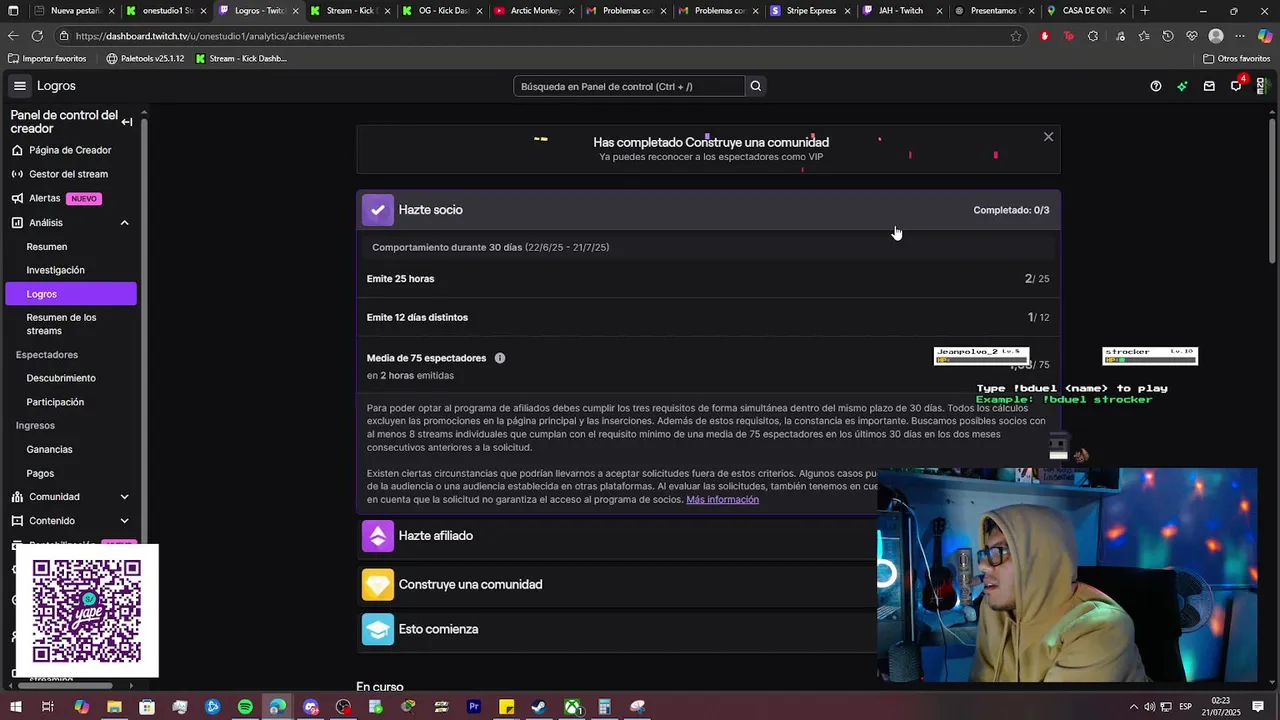Image resolution: width=1280 pixels, height=720 pixels.
Task: Collapse the creator dashboard sidebar
Action: tap(127, 122)
